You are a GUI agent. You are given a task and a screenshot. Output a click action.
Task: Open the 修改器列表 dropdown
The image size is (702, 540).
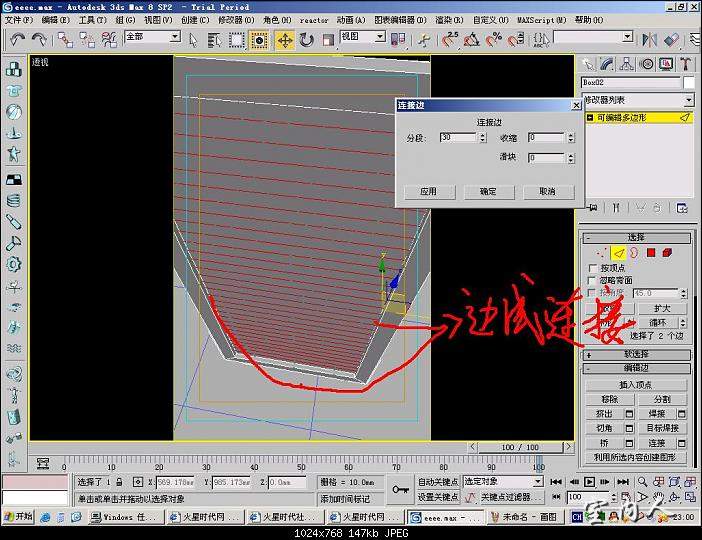pos(638,101)
